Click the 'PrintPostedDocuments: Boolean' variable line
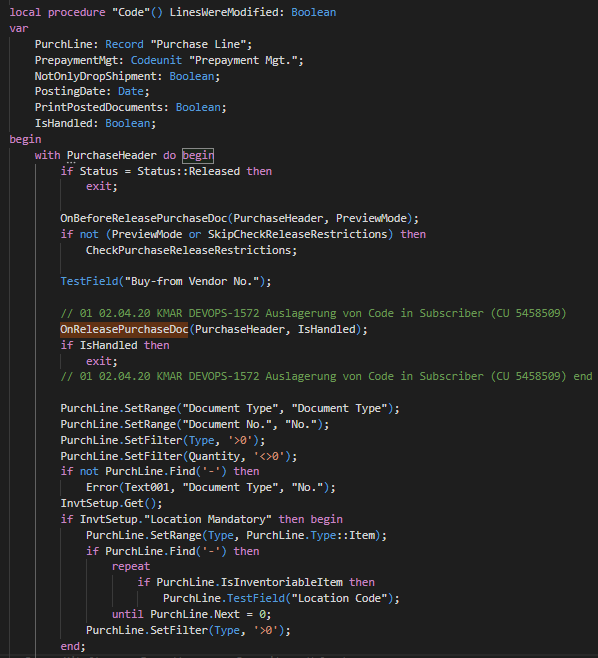The image size is (598, 658). click(x=131, y=107)
